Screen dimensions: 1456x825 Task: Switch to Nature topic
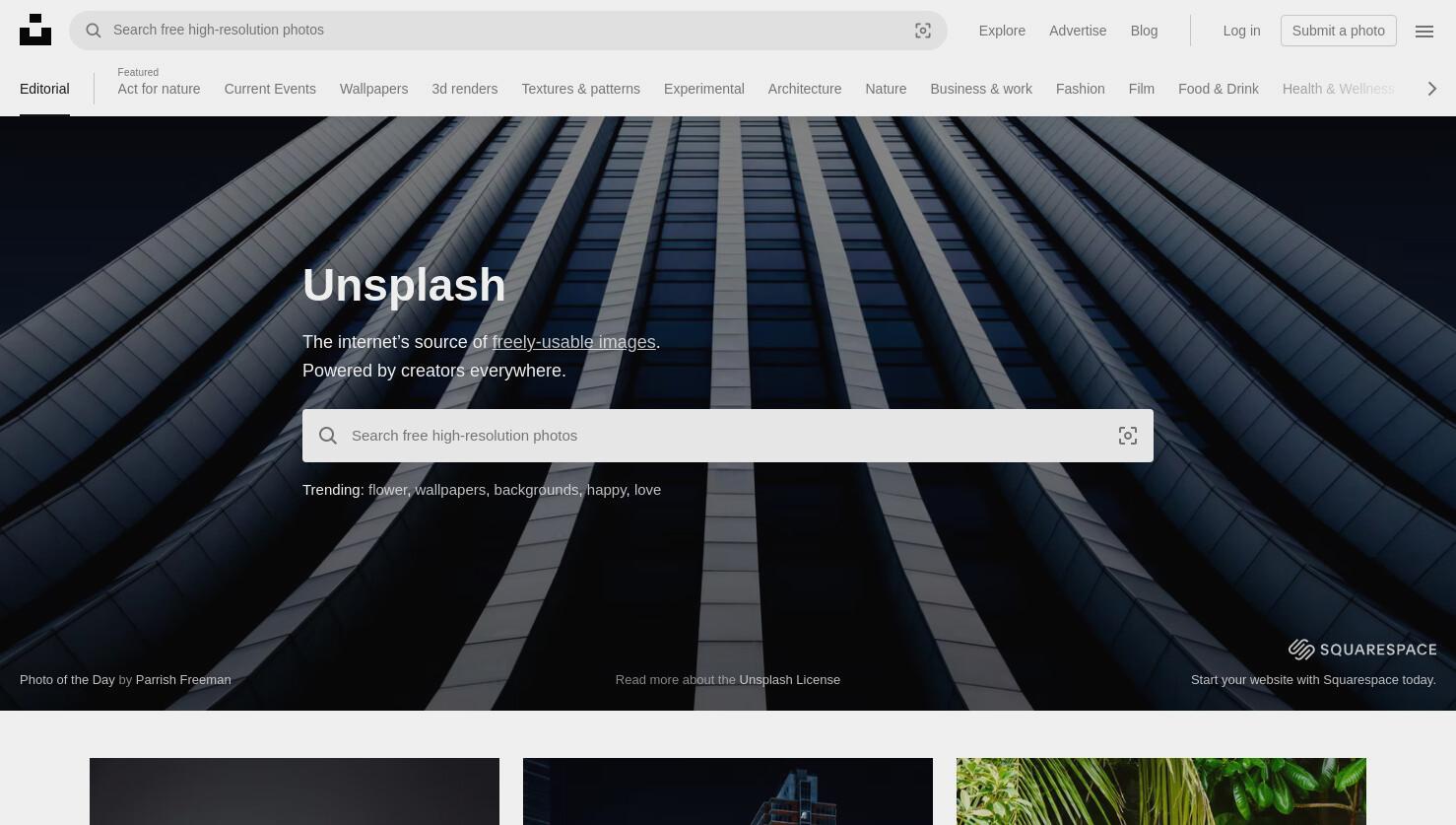[886, 89]
